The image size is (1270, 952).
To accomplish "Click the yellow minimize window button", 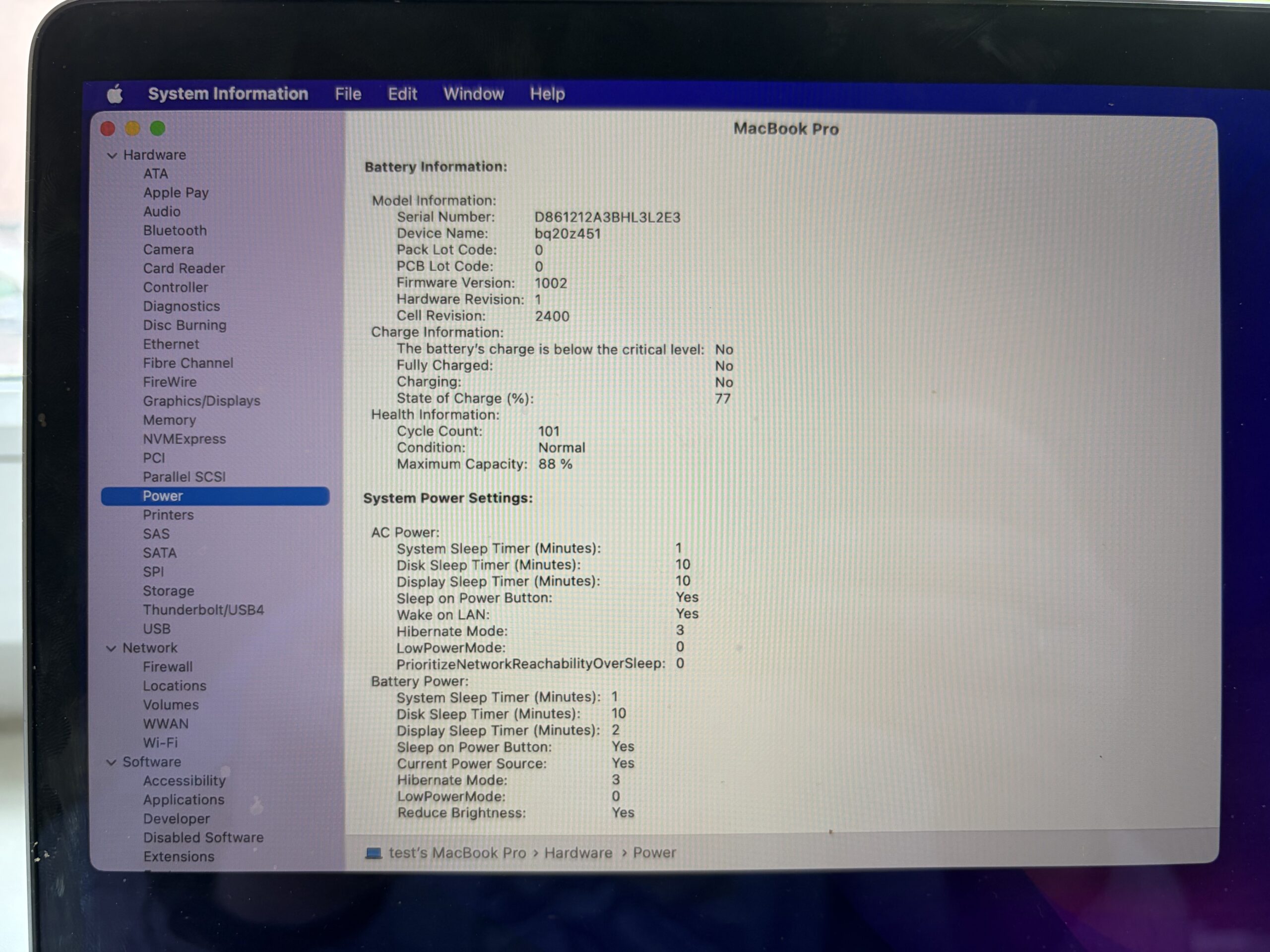I will (132, 128).
